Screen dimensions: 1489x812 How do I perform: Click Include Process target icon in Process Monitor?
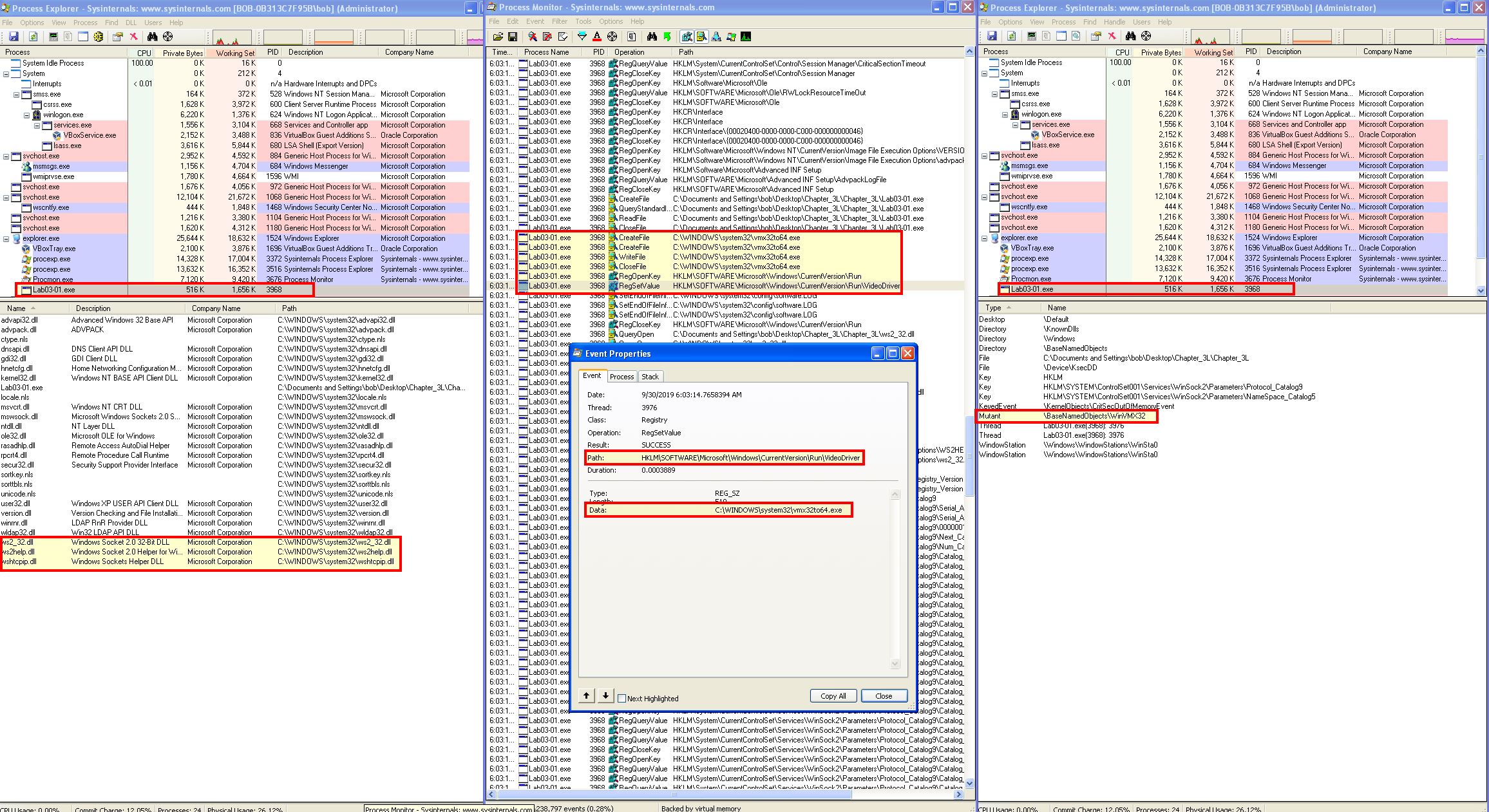(x=612, y=37)
